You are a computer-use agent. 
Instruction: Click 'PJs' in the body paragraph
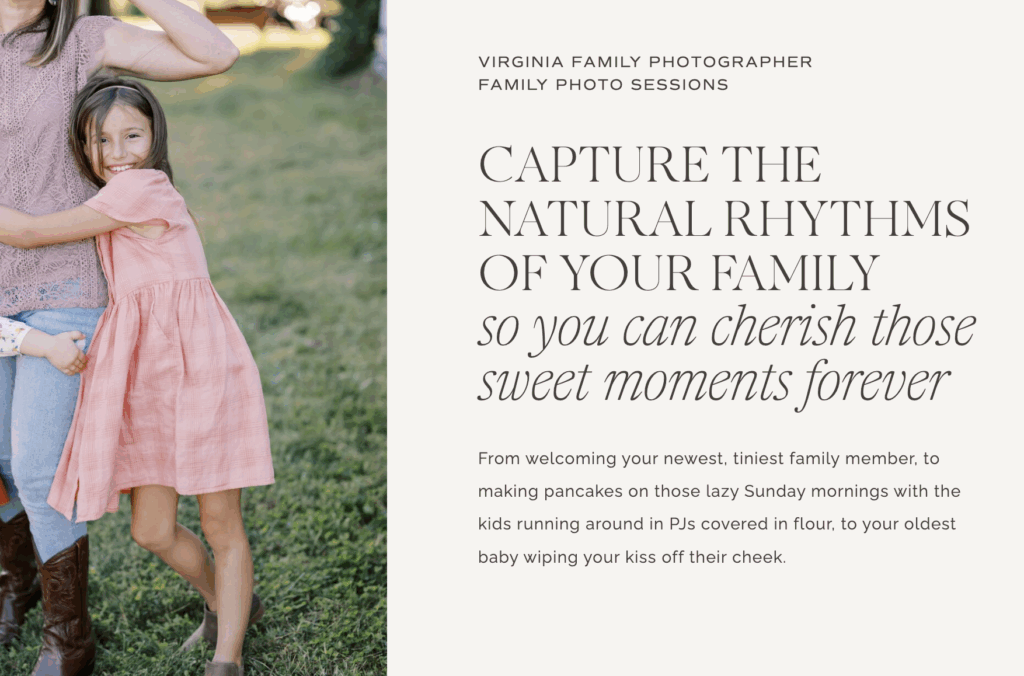[682, 524]
